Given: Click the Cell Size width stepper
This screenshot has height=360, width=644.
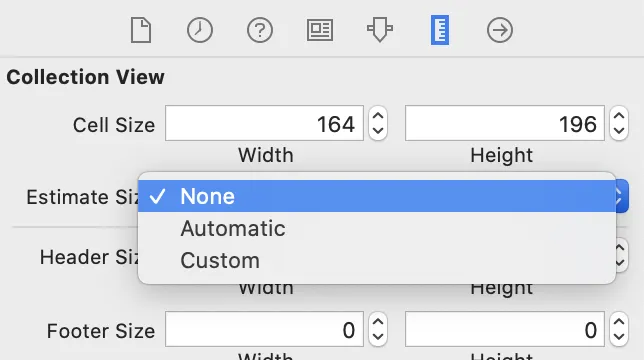Looking at the screenshot, I should point(378,123).
